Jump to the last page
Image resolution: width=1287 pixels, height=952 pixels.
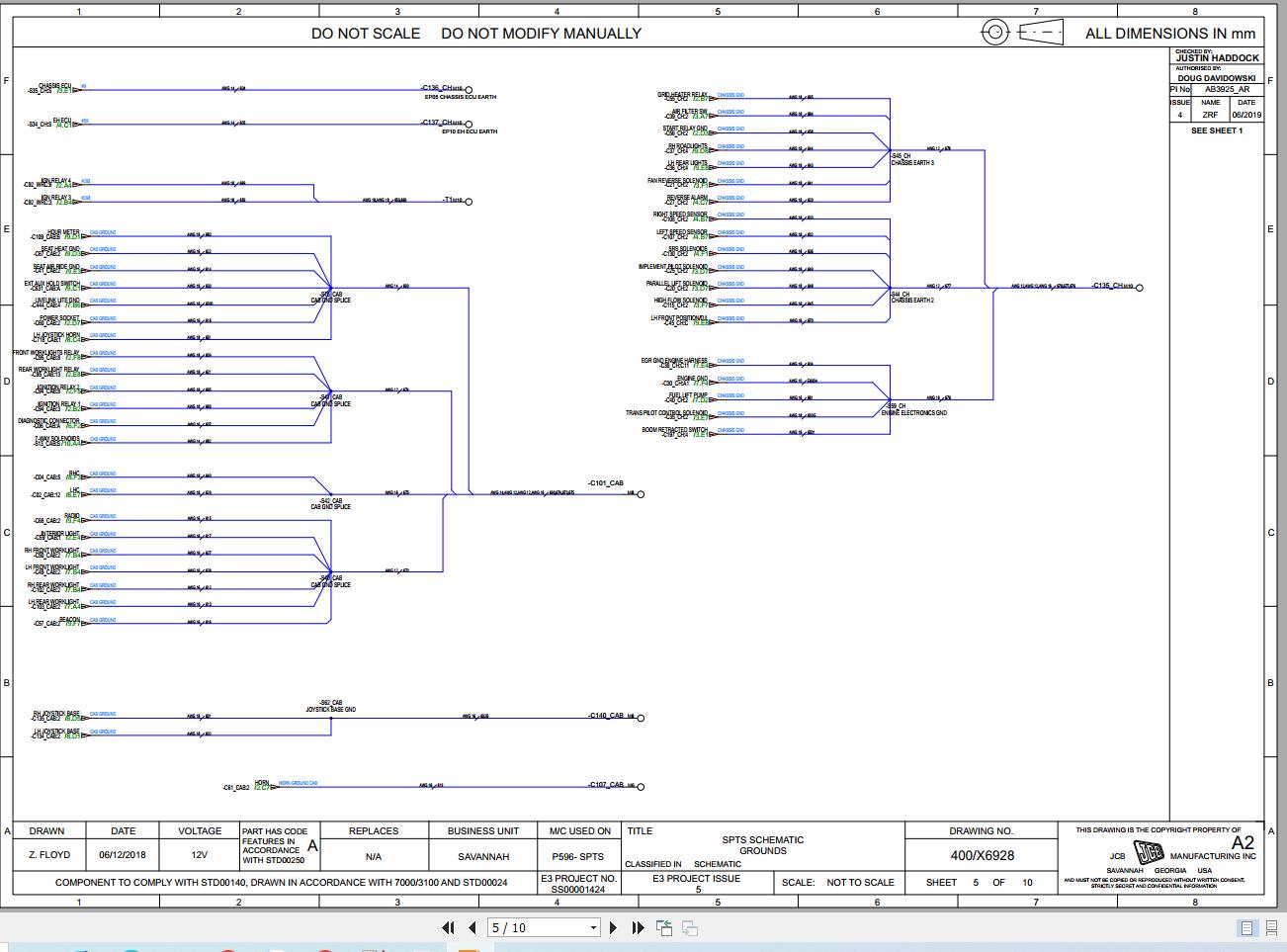638,927
